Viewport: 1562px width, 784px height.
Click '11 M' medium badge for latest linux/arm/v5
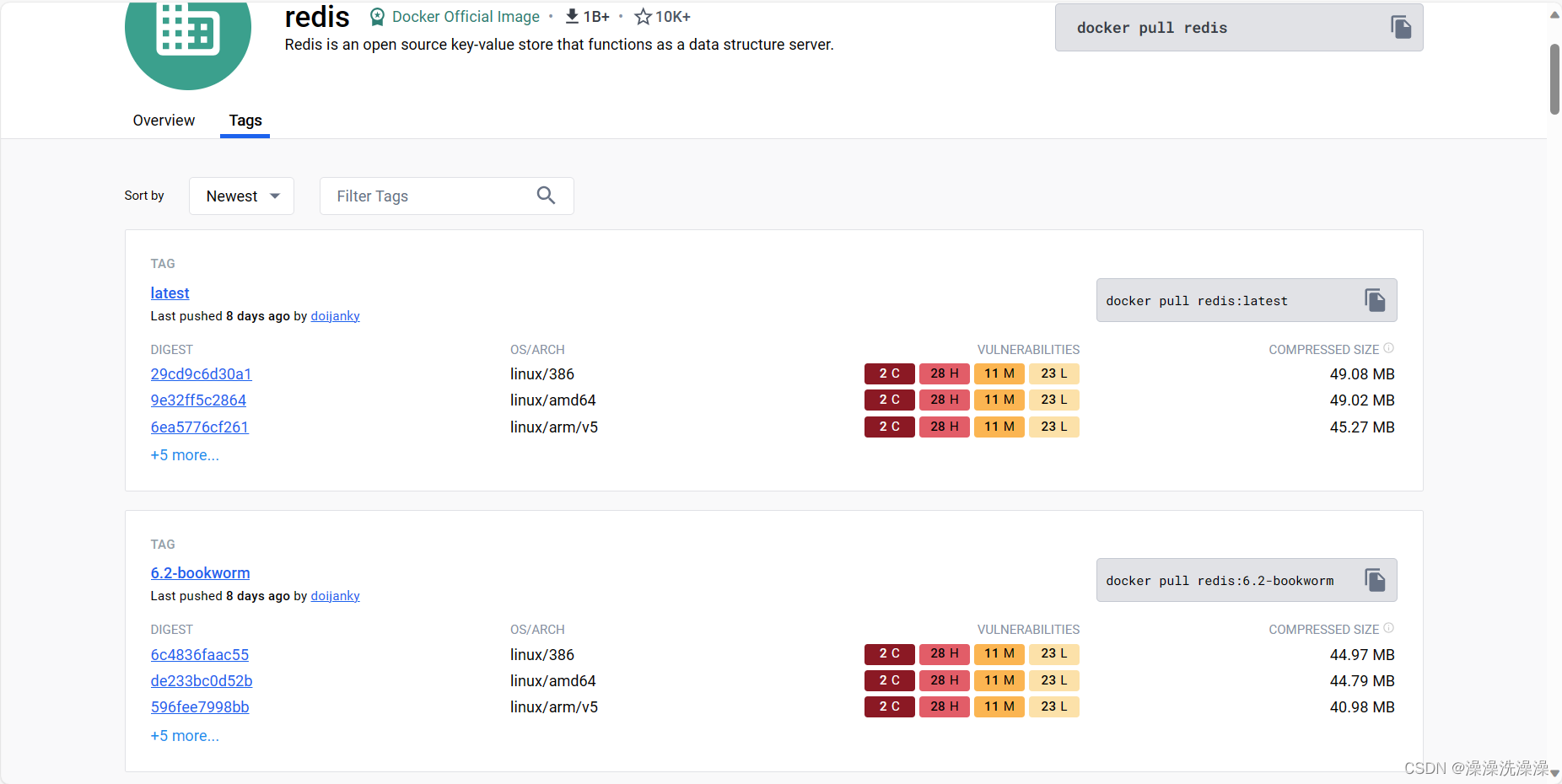click(999, 427)
